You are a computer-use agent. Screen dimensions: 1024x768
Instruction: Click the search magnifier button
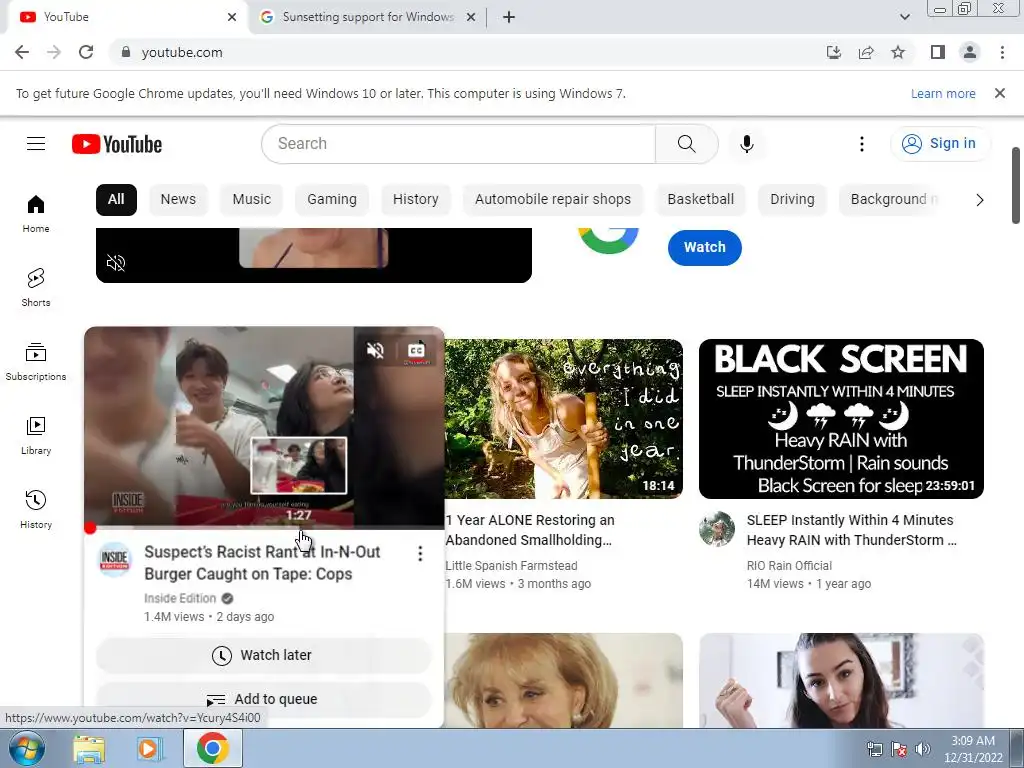(x=686, y=144)
